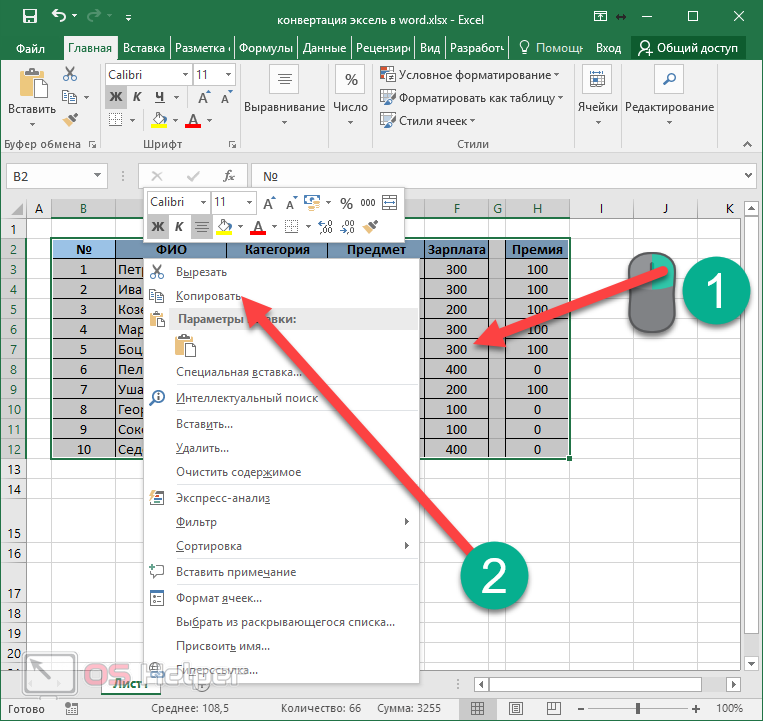
Task: Click the large Paste clipboard icon in the ribbon
Action: [33, 84]
